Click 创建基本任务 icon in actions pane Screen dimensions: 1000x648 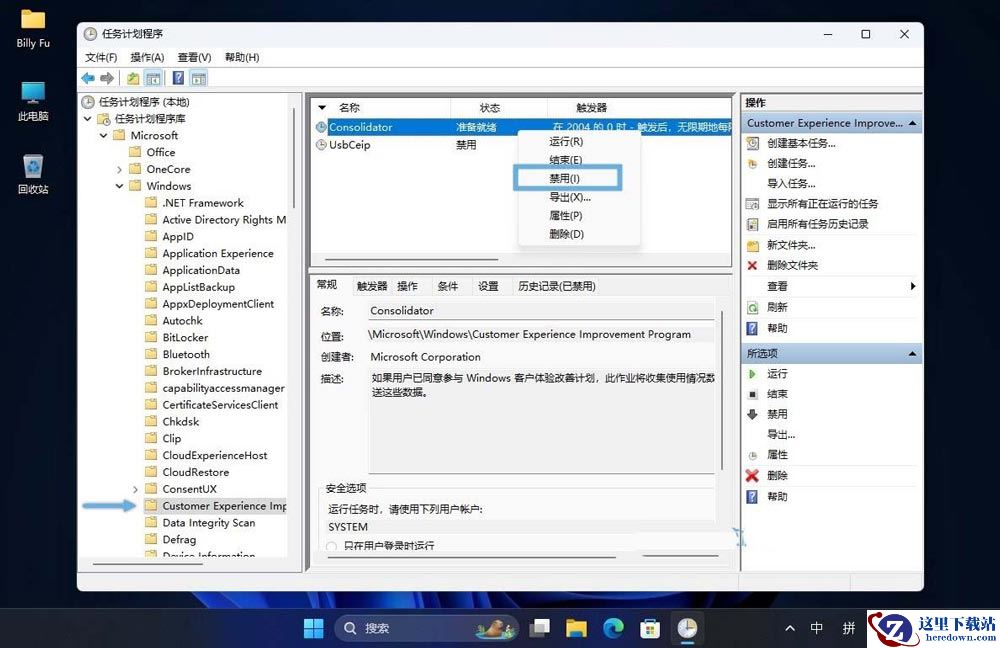753,144
